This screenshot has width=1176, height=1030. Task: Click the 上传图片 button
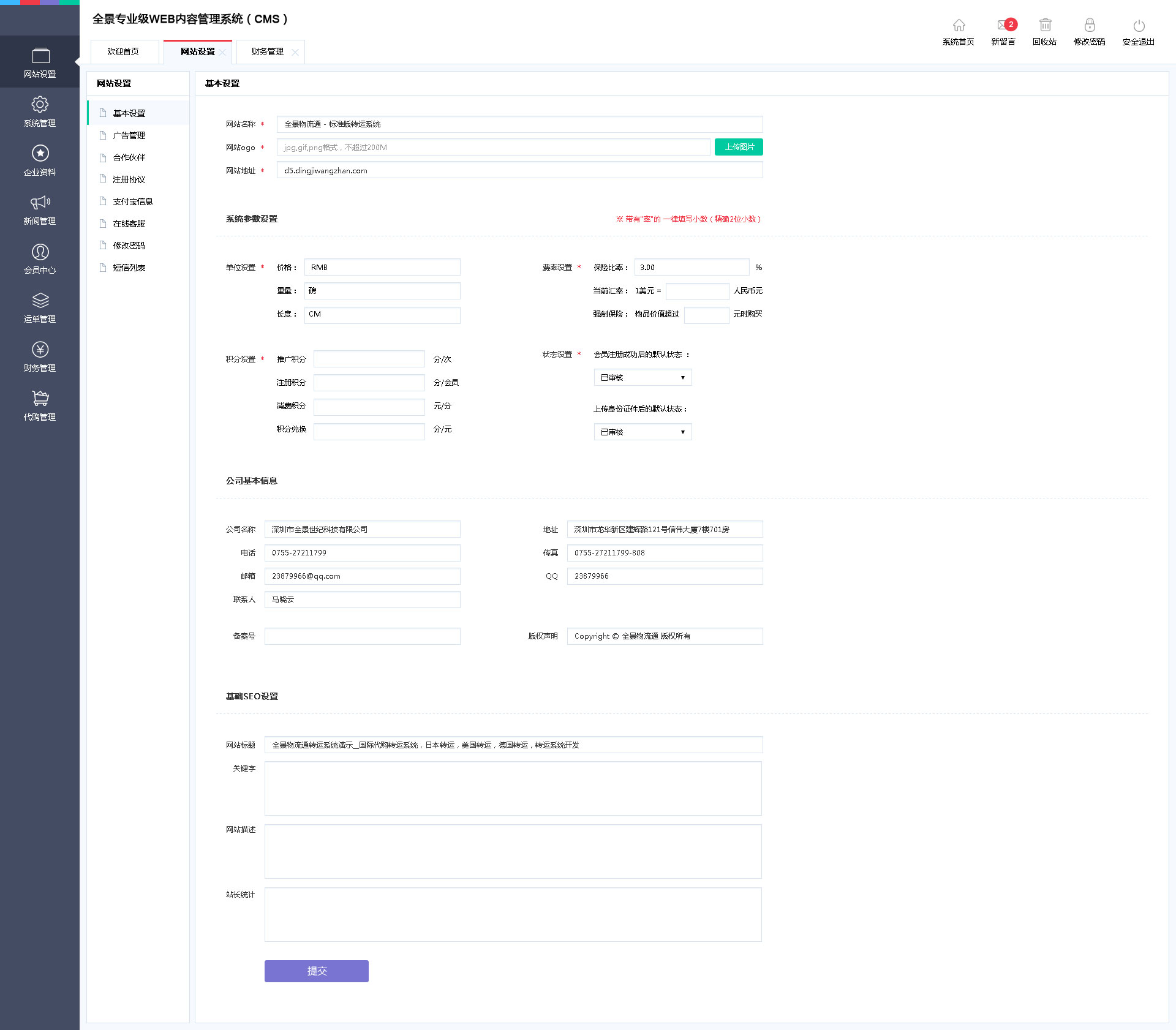pyautogui.click(x=739, y=148)
